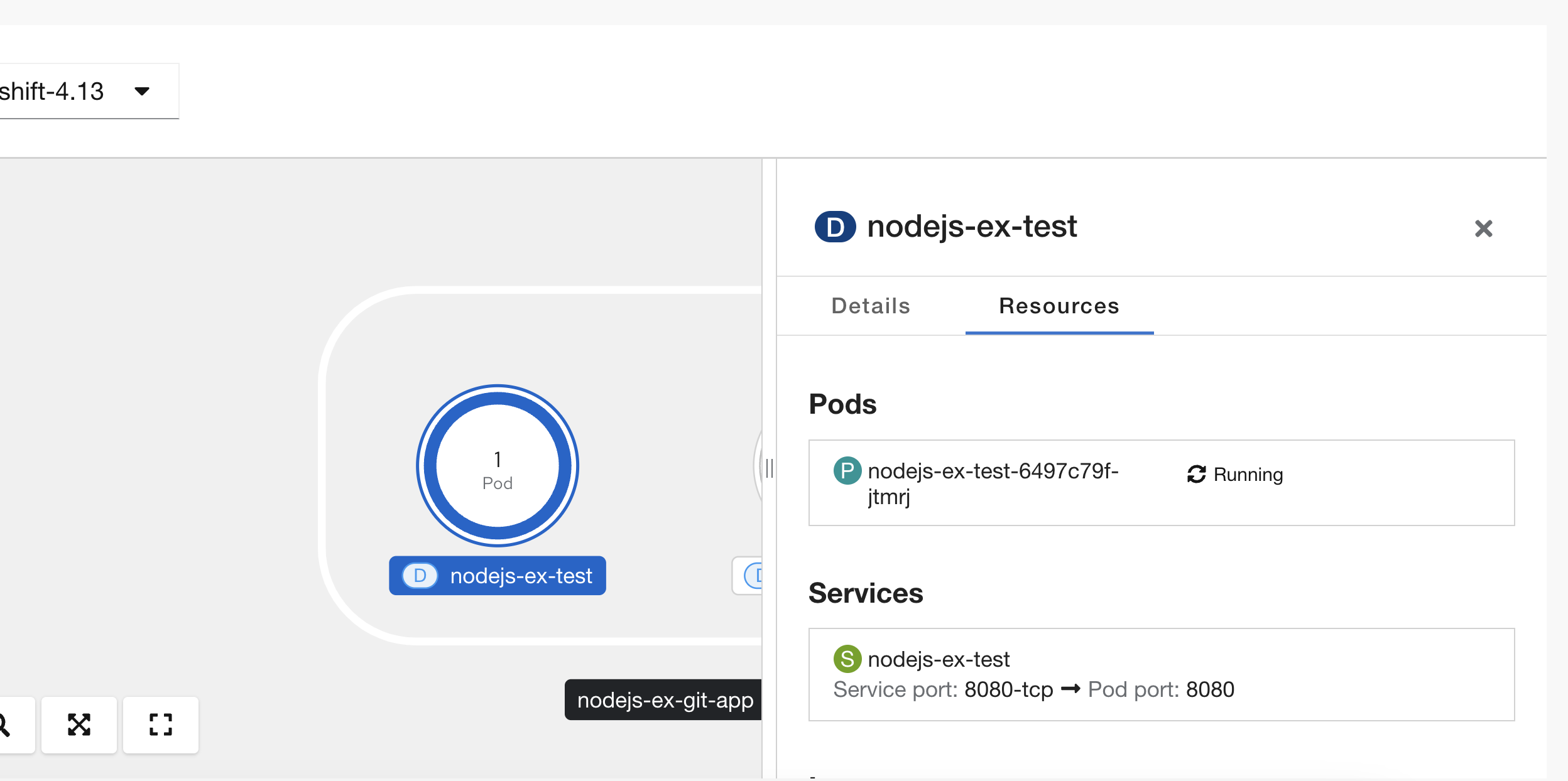Select the zoom search tool bottom-left
Screen dimensions: 1568x781
6,725
